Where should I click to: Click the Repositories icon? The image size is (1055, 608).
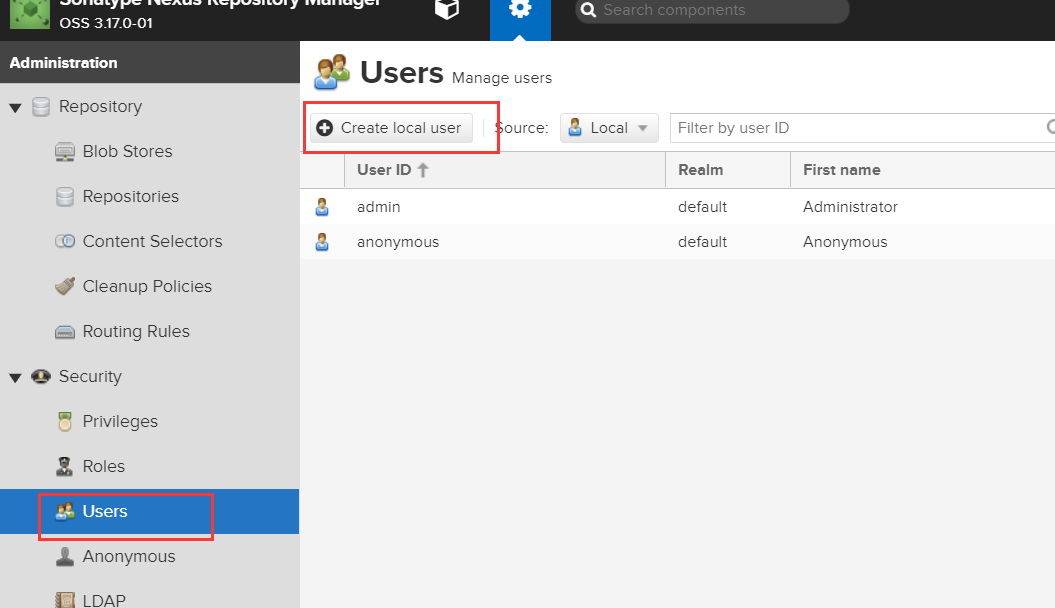pyautogui.click(x=65, y=197)
